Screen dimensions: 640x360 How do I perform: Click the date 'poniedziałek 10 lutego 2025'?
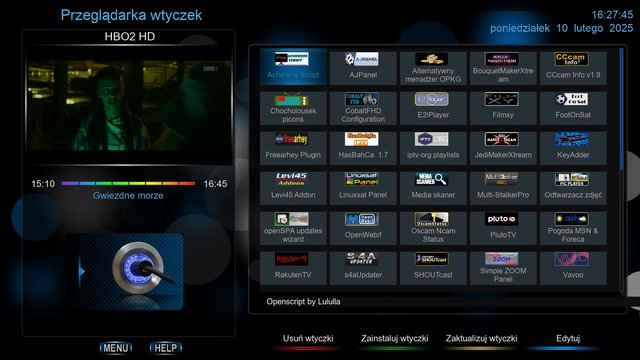[x=562, y=28]
